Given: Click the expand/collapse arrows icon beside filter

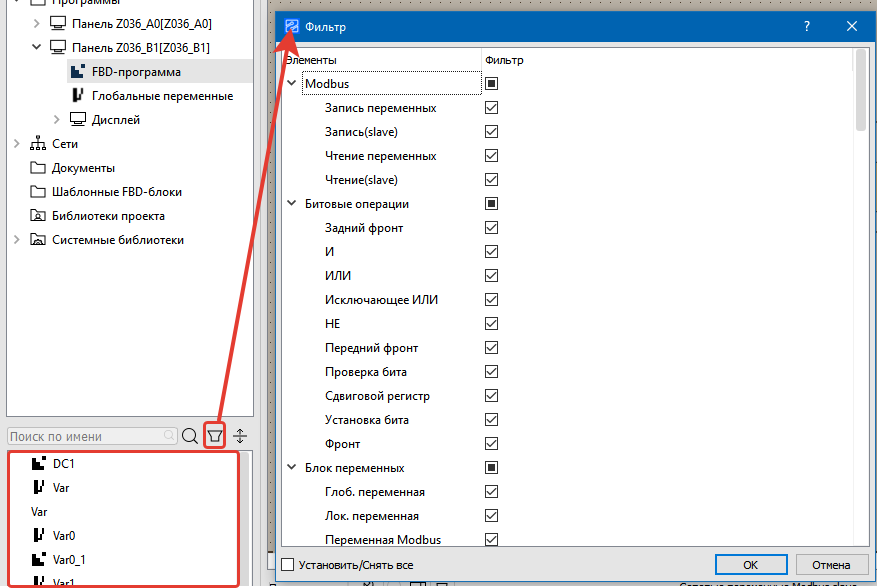Looking at the screenshot, I should 240,436.
